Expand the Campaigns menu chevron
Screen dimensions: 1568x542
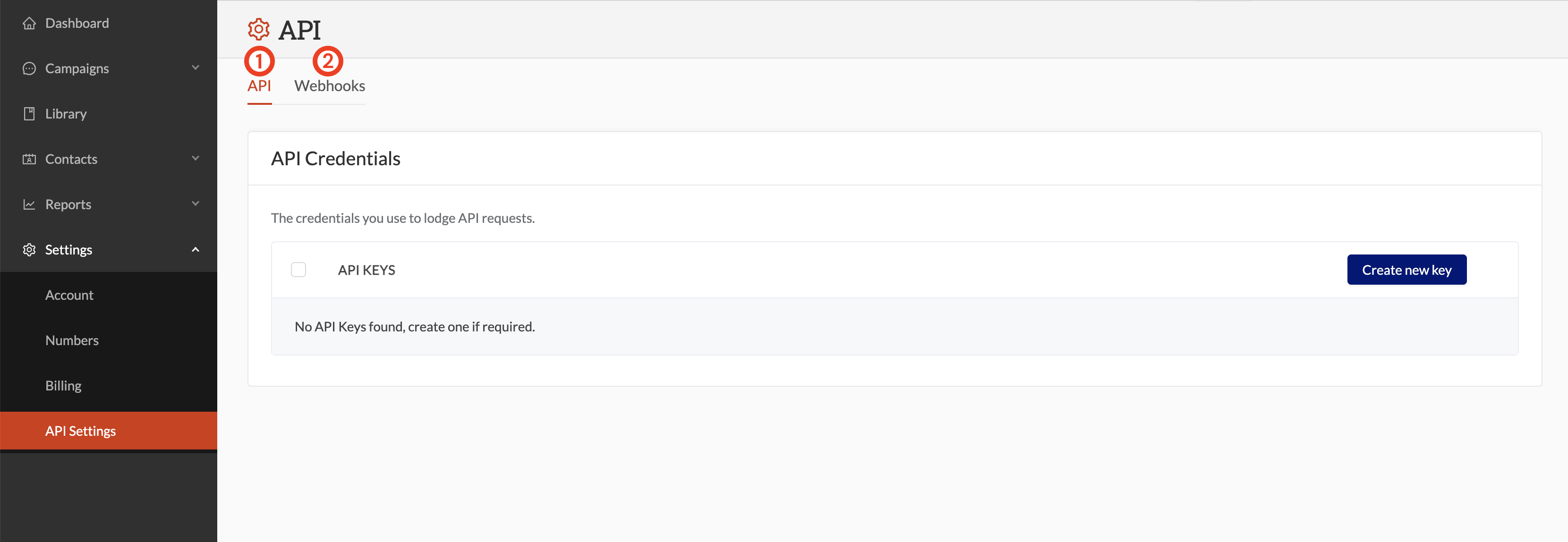196,68
